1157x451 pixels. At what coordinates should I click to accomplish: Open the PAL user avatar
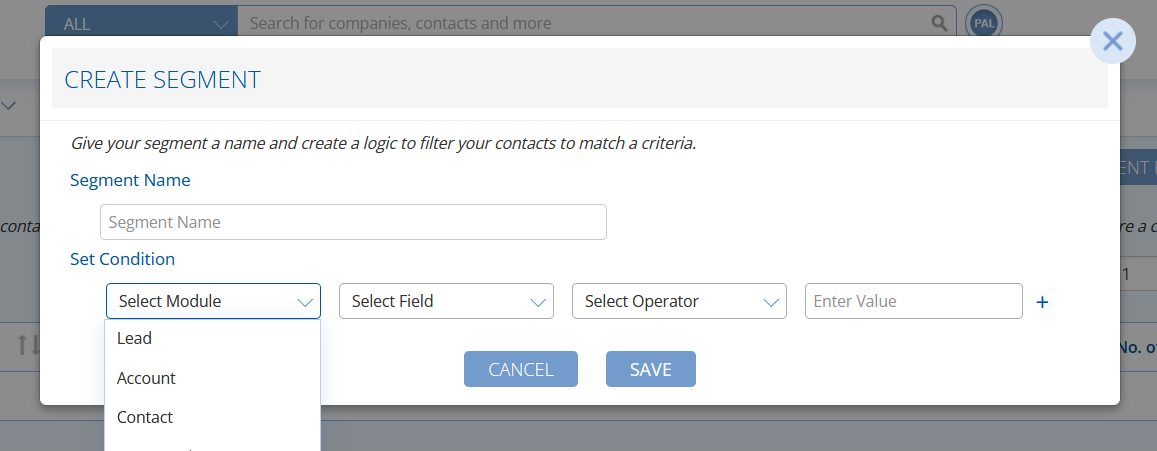984,23
